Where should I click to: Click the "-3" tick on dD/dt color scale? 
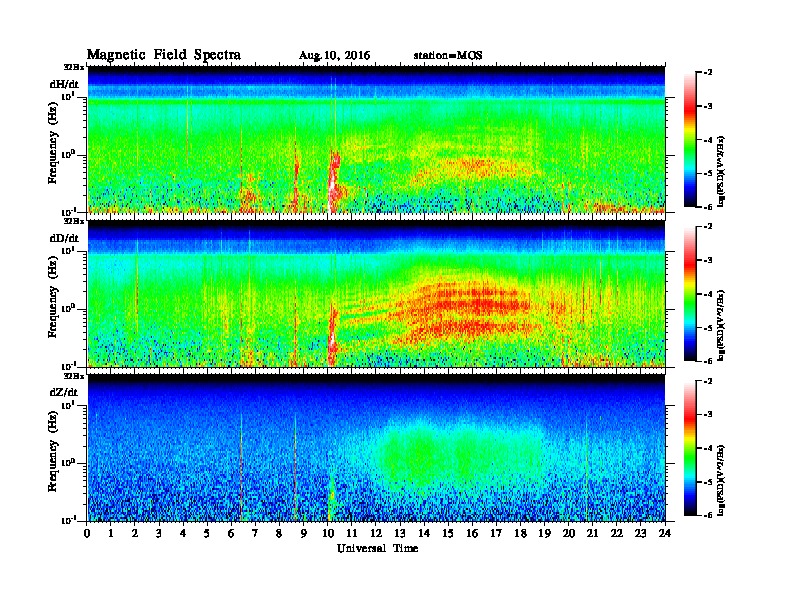[x=708, y=261]
